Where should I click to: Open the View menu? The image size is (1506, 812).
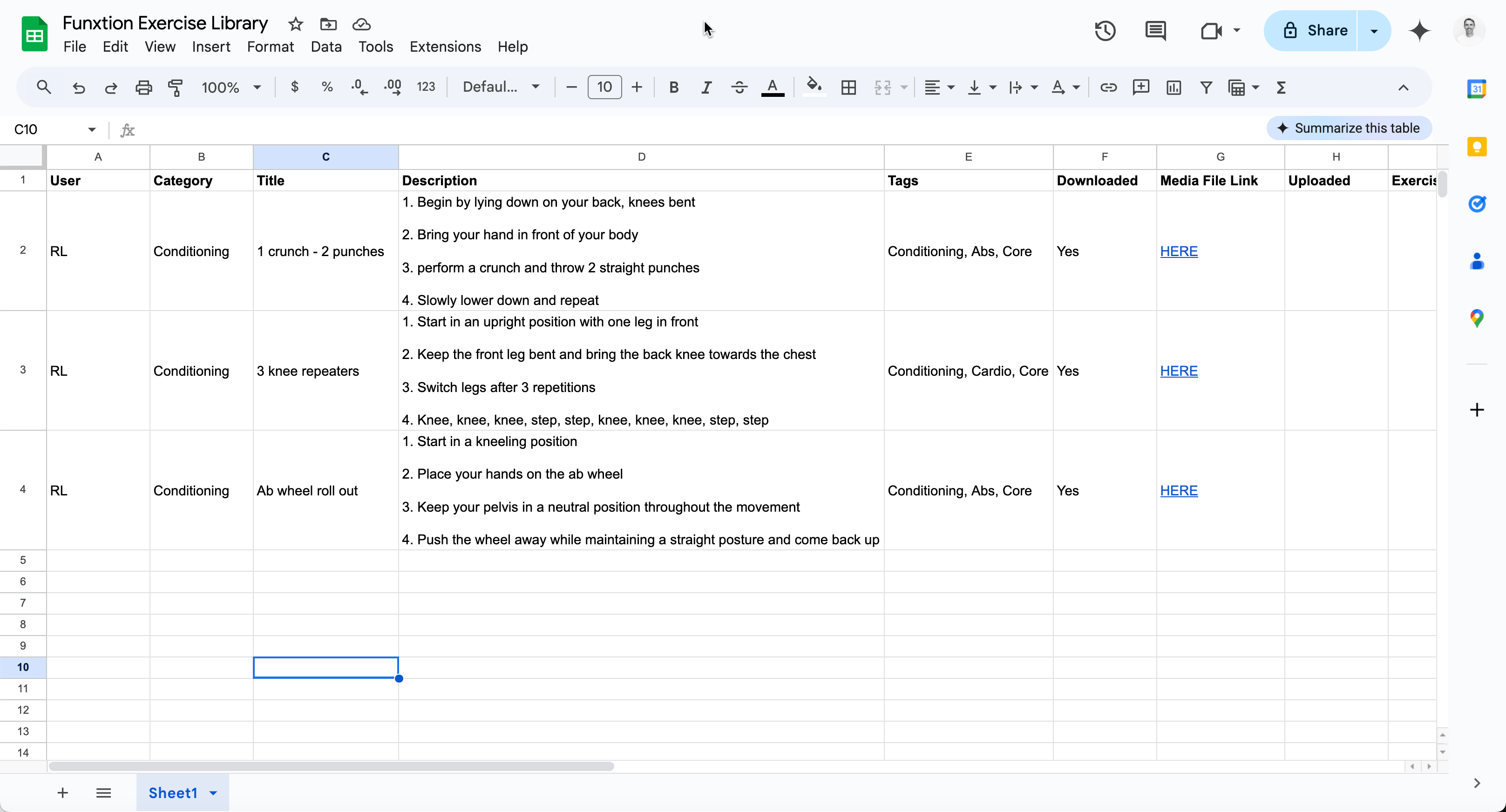tap(160, 47)
